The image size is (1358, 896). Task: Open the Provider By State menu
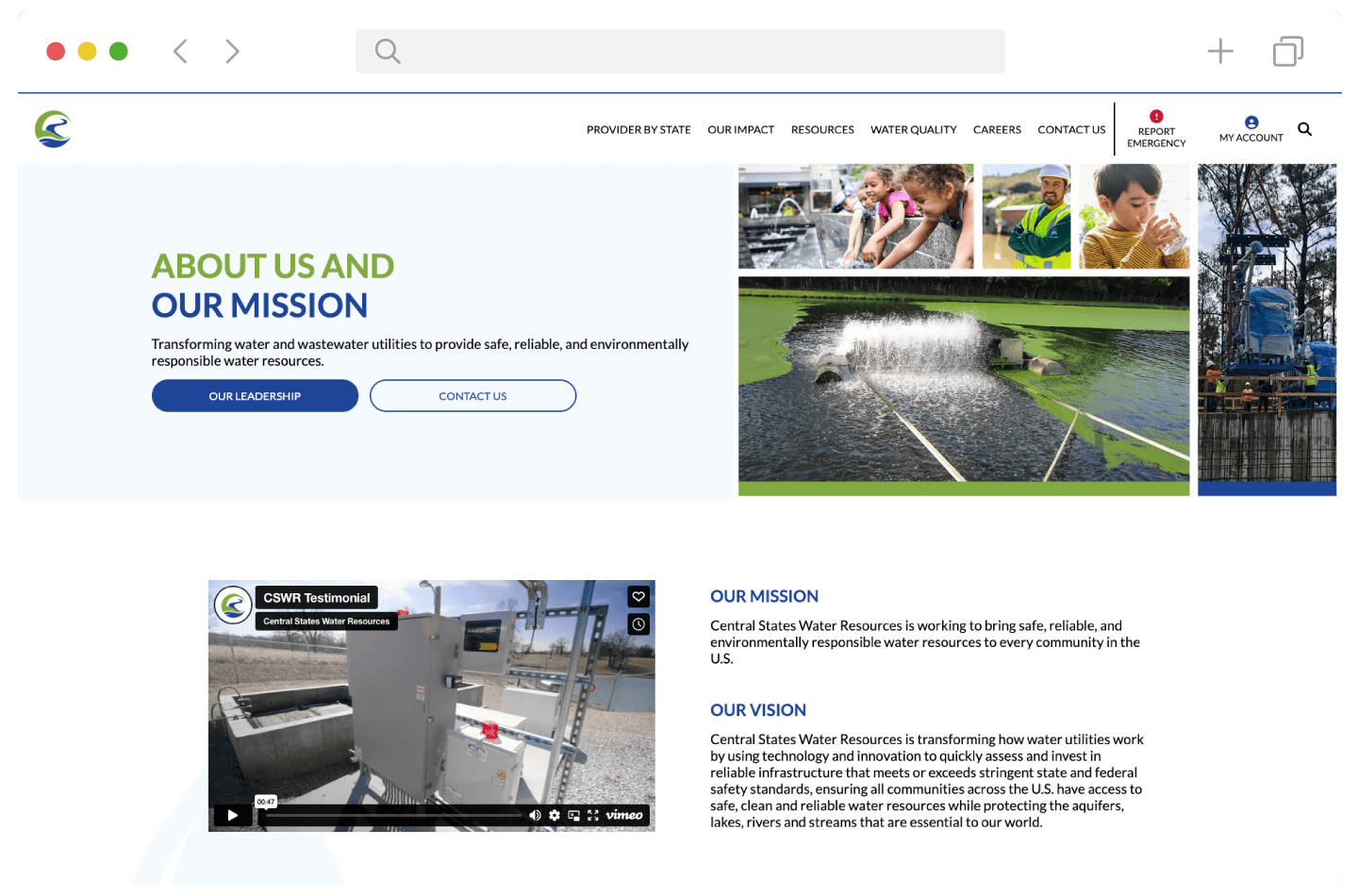[638, 130]
